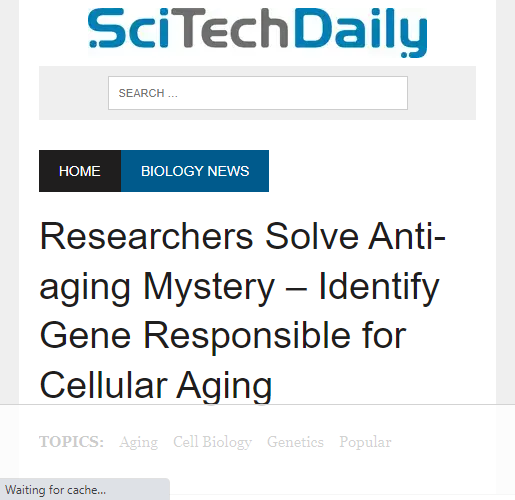Open the Cell Biology topic link

point(212,442)
